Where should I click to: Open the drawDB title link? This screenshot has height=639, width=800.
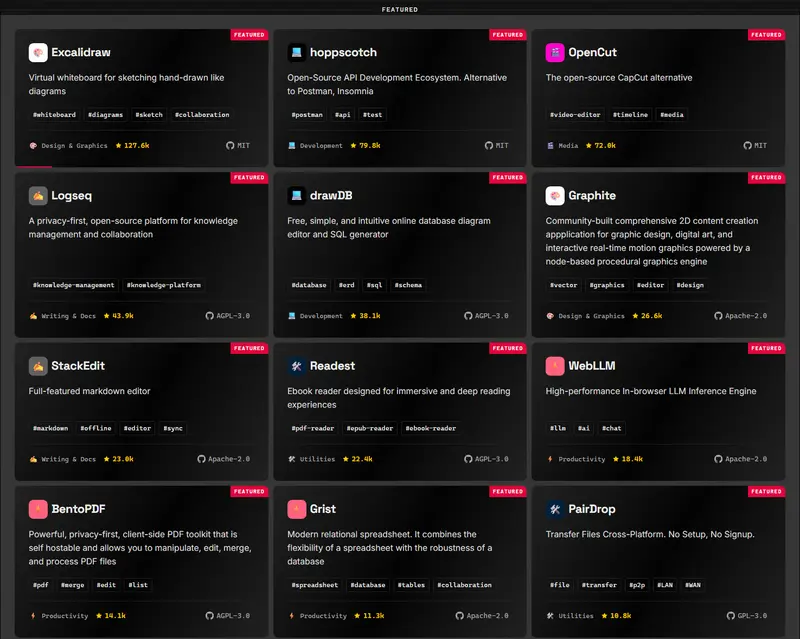(331, 195)
